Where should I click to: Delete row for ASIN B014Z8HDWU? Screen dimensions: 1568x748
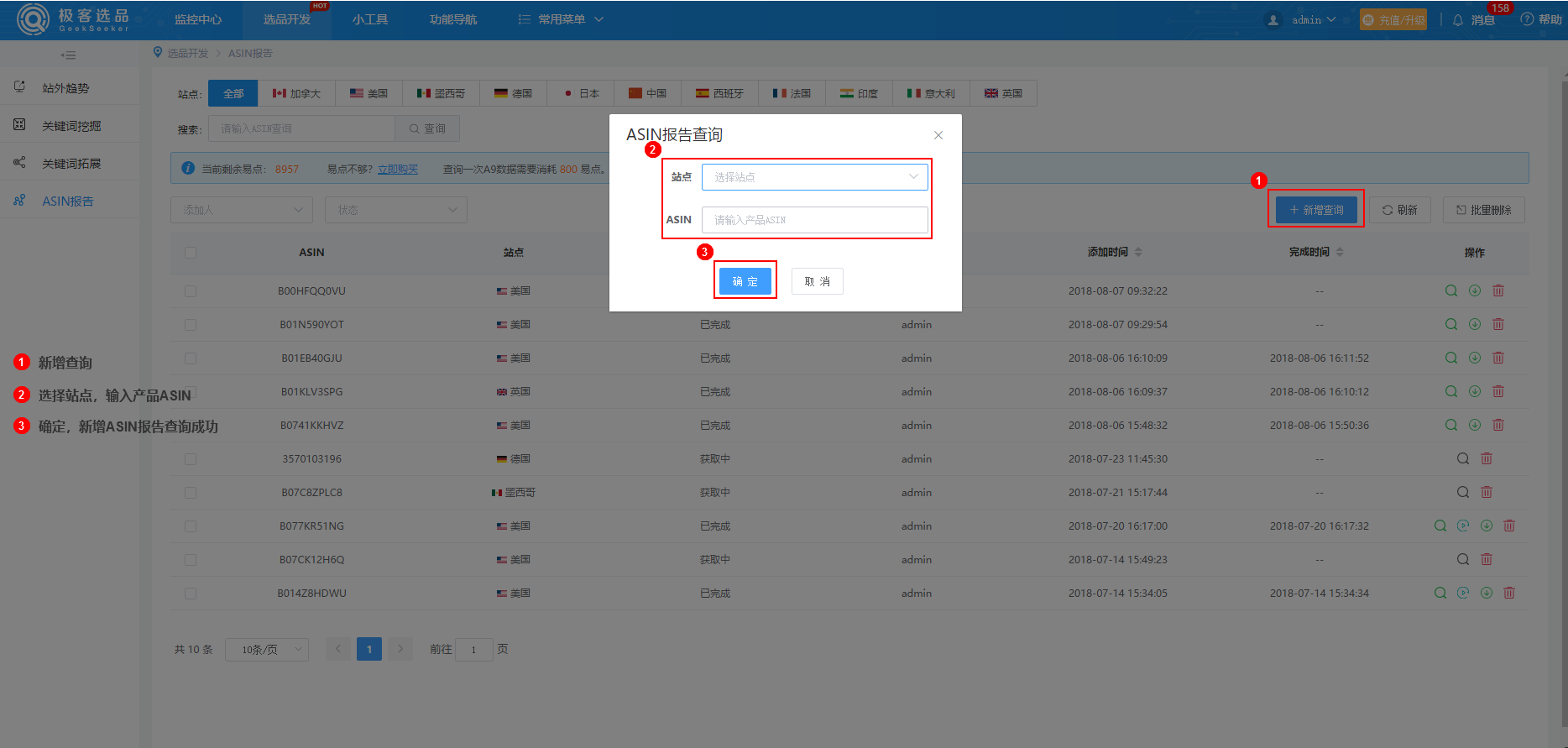pyautogui.click(x=1508, y=593)
